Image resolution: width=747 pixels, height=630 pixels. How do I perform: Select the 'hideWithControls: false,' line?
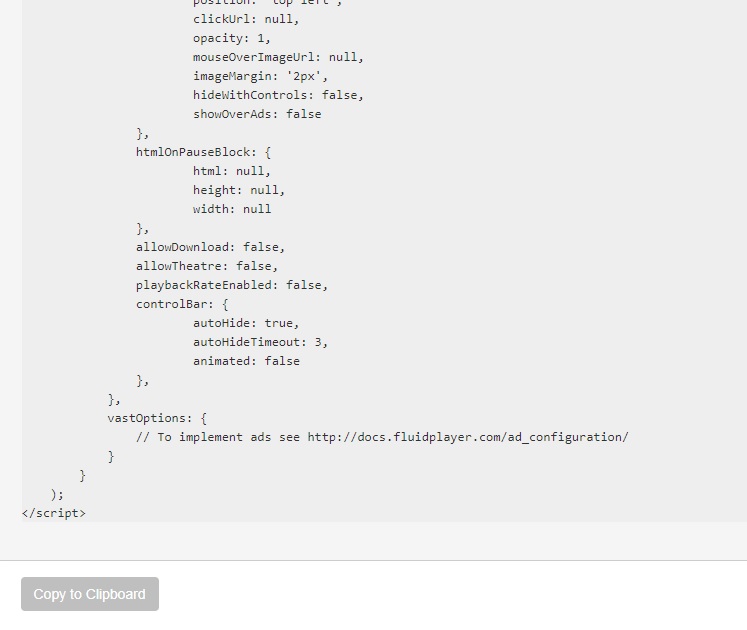[278, 95]
